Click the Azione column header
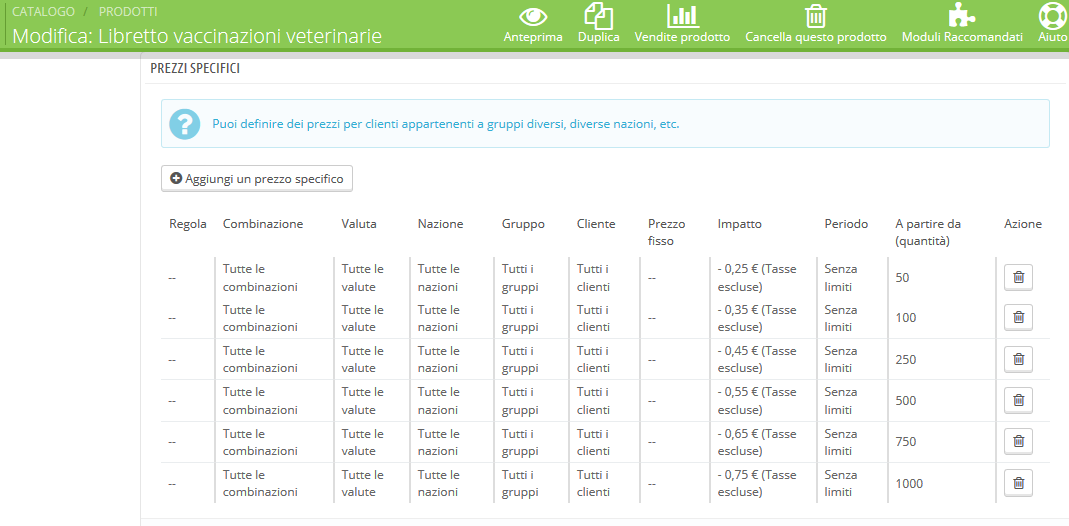The height and width of the screenshot is (526, 1069). [x=1023, y=223]
